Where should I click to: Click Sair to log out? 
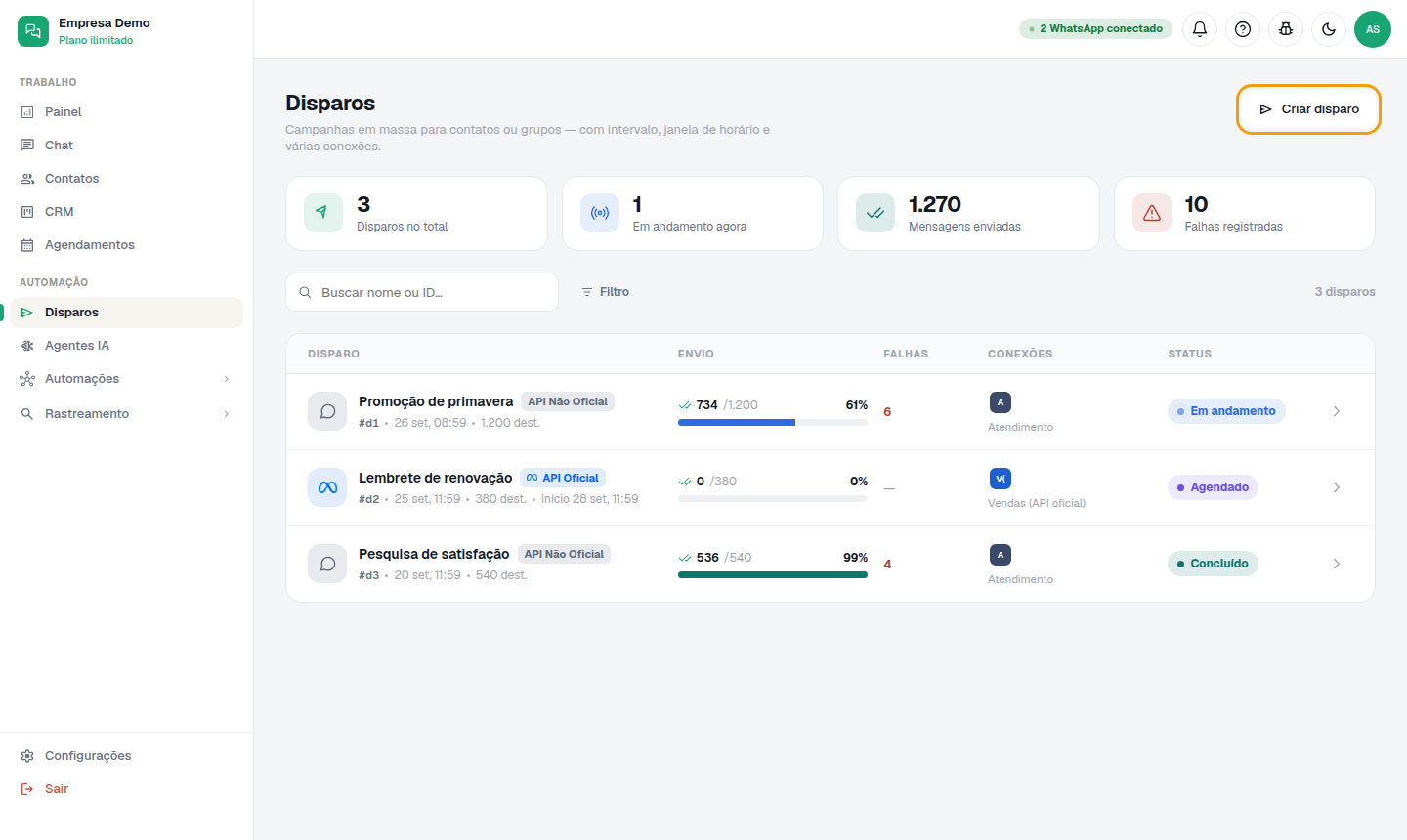point(126,789)
